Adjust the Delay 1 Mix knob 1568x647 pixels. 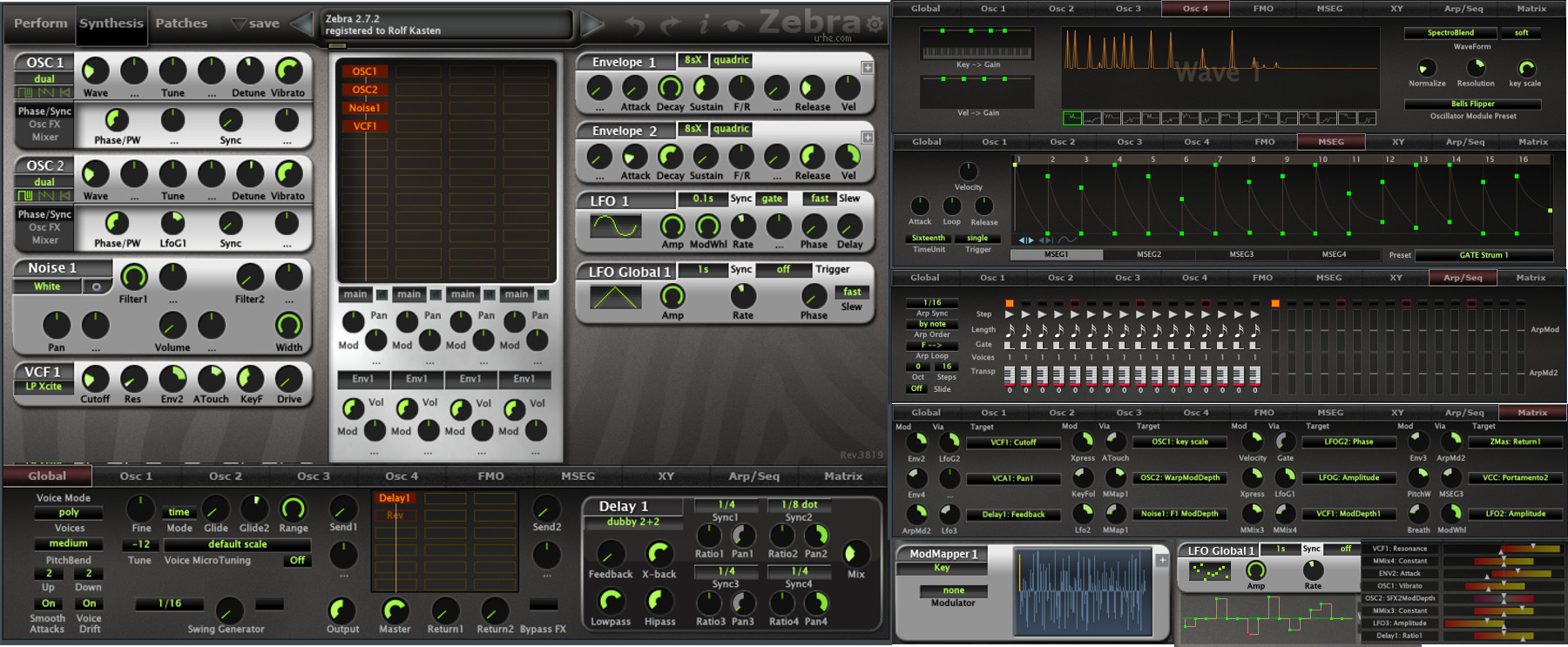(x=855, y=553)
